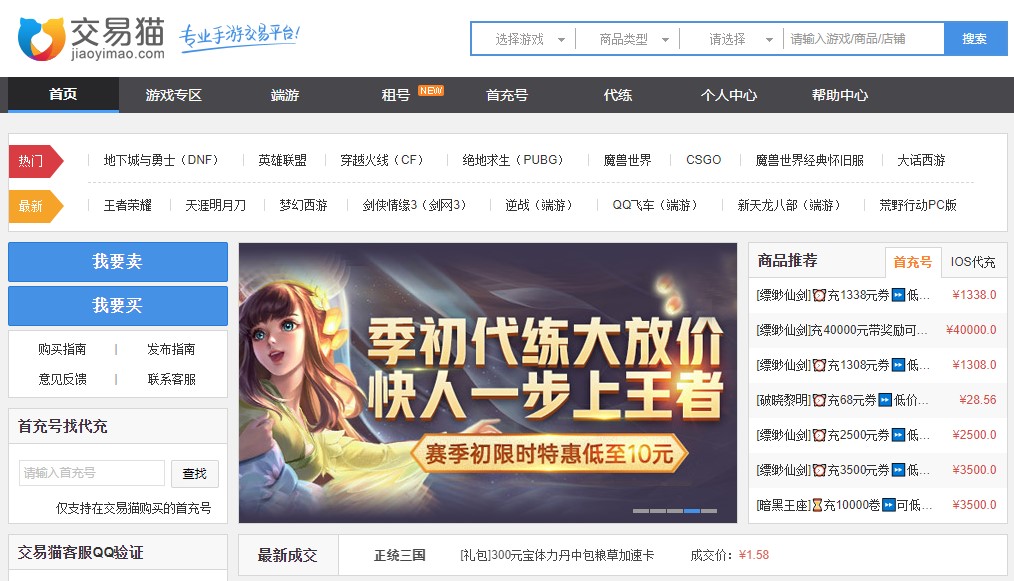1014x581 pixels.
Task: Open the 选择游戏 dropdown
Action: pyautogui.click(x=530, y=39)
